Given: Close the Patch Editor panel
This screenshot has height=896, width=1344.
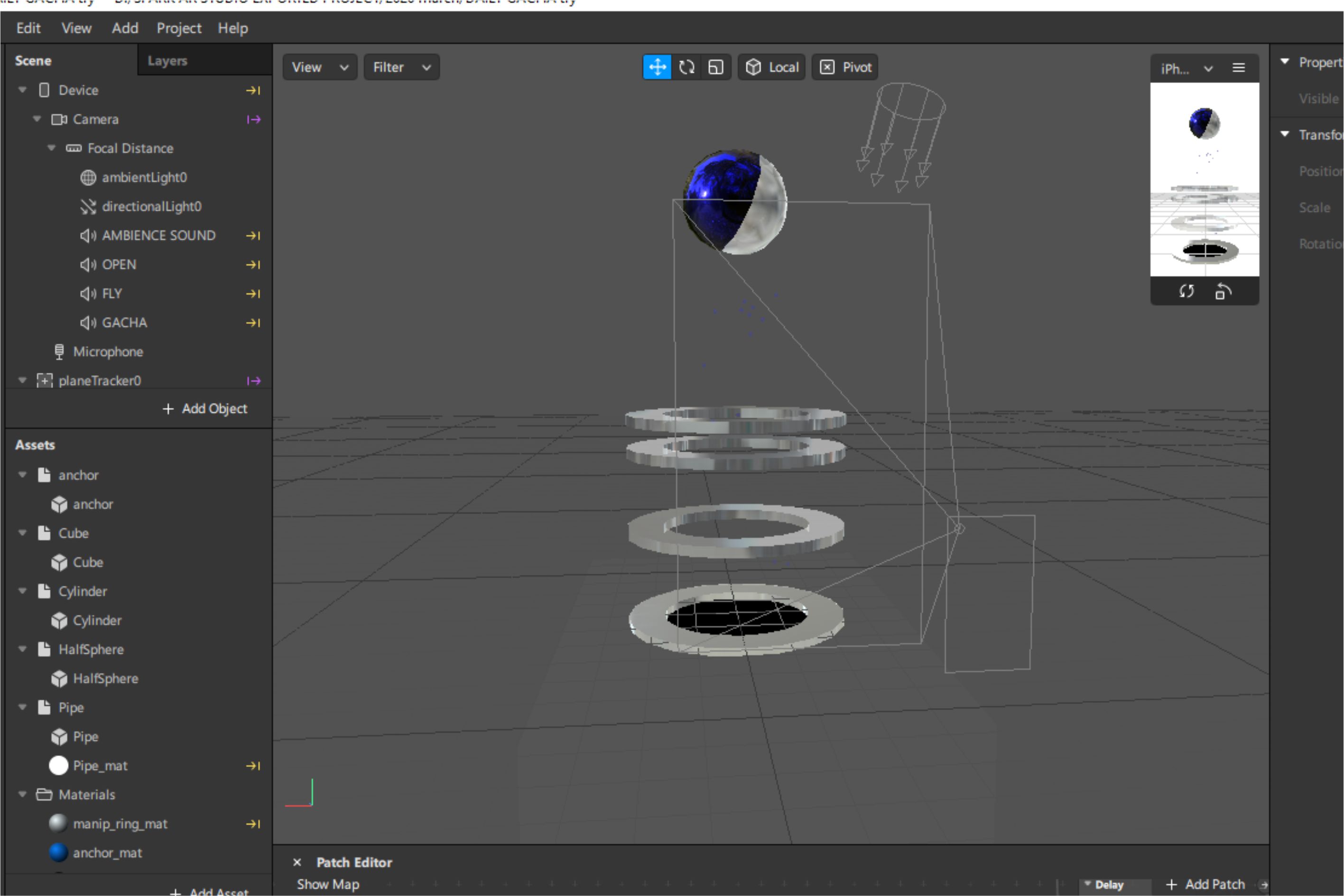Looking at the screenshot, I should pyautogui.click(x=297, y=862).
